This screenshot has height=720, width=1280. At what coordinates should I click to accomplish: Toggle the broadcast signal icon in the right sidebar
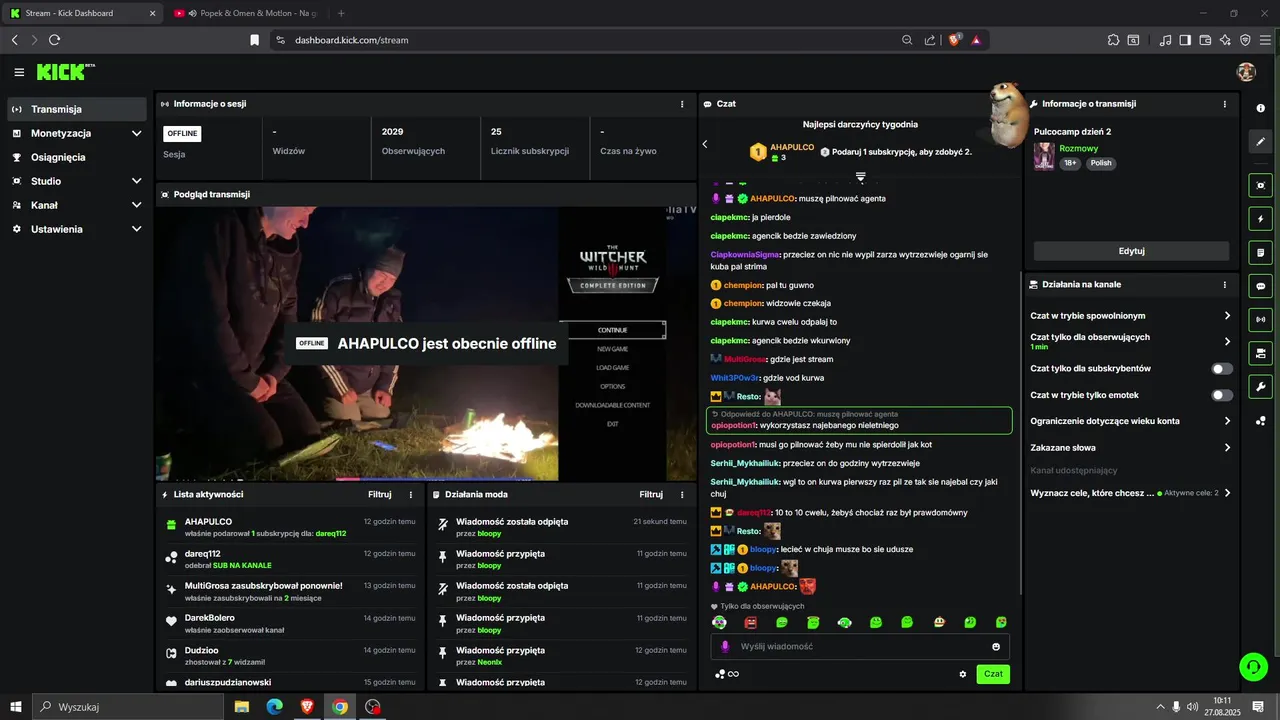pos(1260,320)
